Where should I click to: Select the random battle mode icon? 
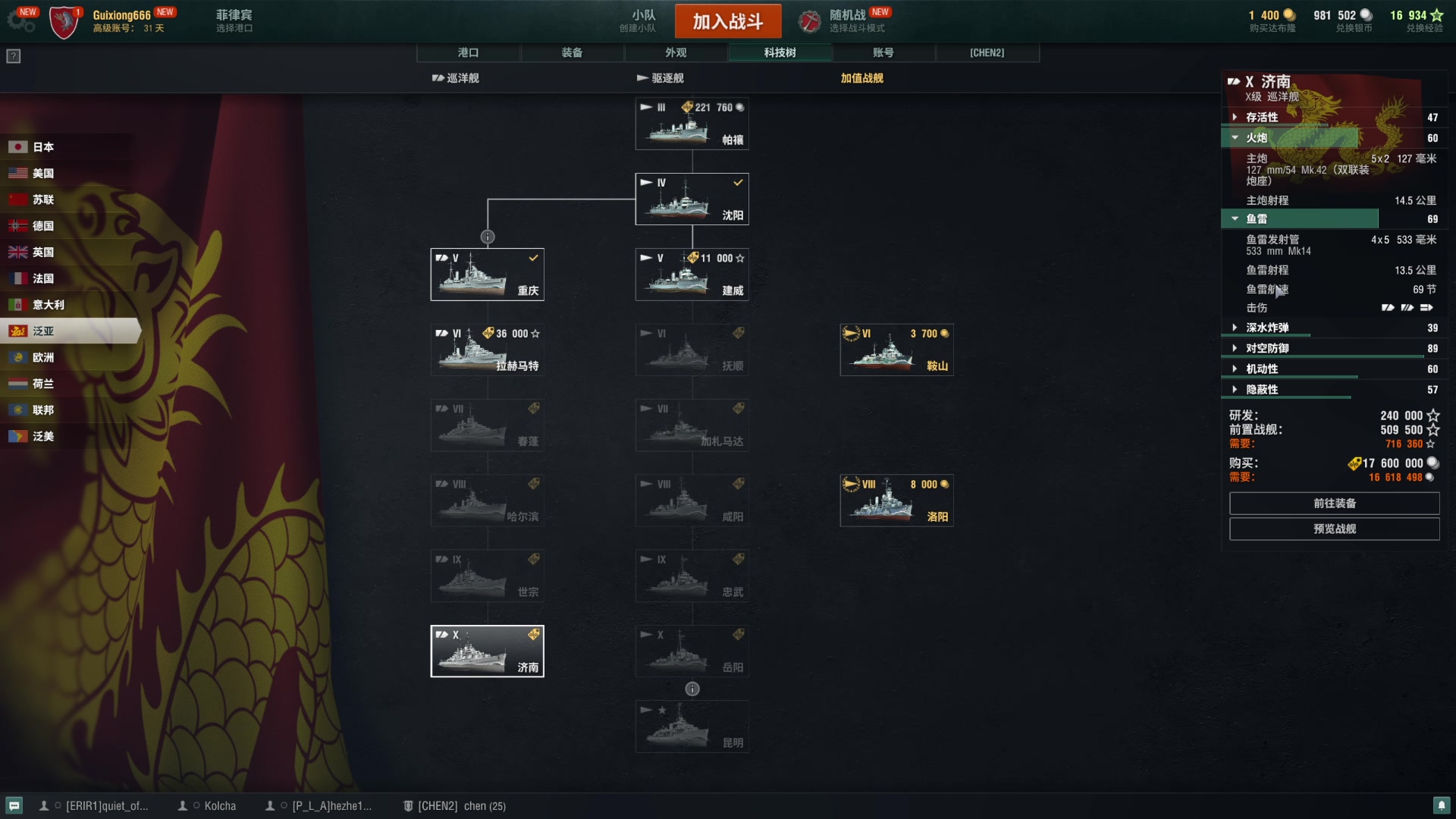click(809, 21)
